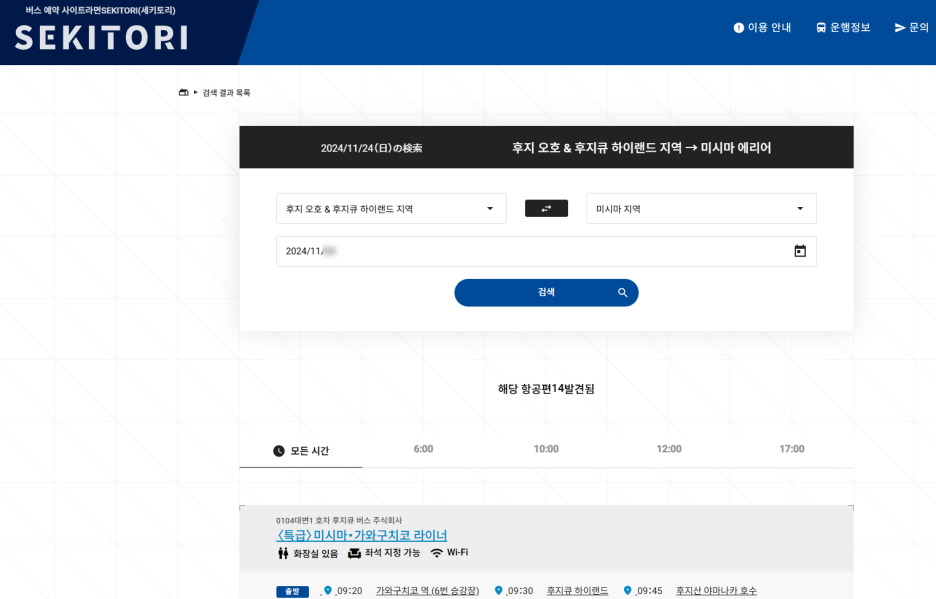The height and width of the screenshot is (599, 936).
Task: Select 0104대변1 호차 후지큐 버스 주식회사 text
Action: (x=339, y=521)
